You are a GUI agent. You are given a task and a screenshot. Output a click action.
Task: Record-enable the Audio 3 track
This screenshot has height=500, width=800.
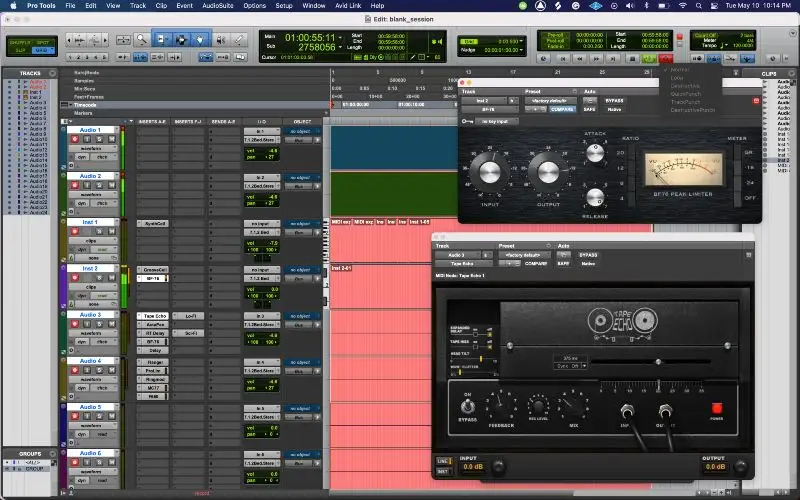[75, 324]
